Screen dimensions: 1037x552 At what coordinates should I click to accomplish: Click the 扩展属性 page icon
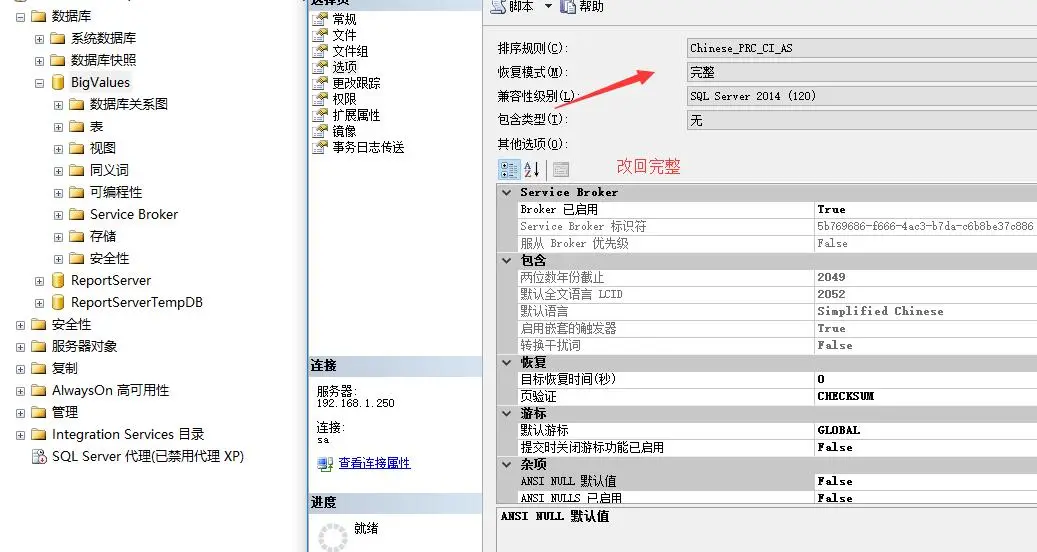pos(320,115)
